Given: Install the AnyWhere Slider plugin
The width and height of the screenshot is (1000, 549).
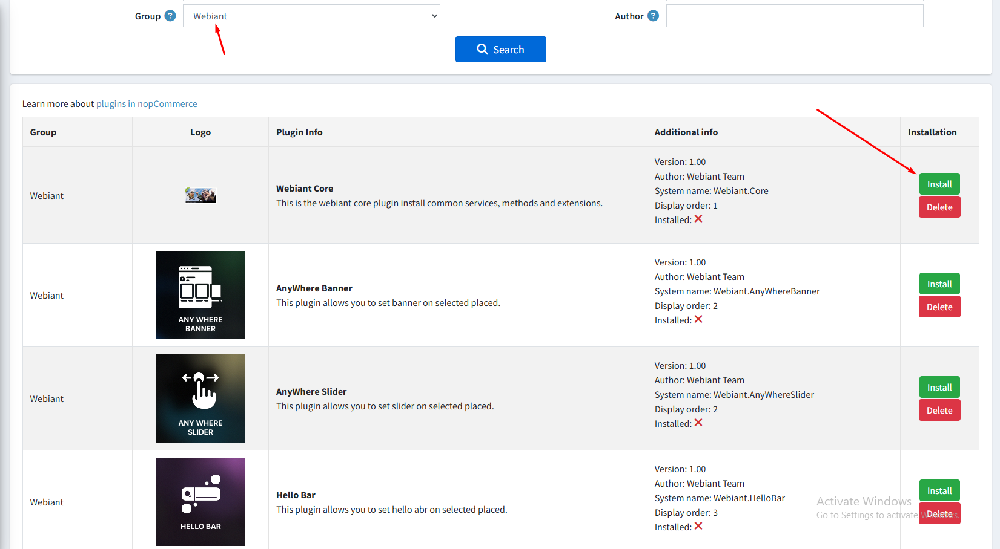Looking at the screenshot, I should tap(939, 387).
